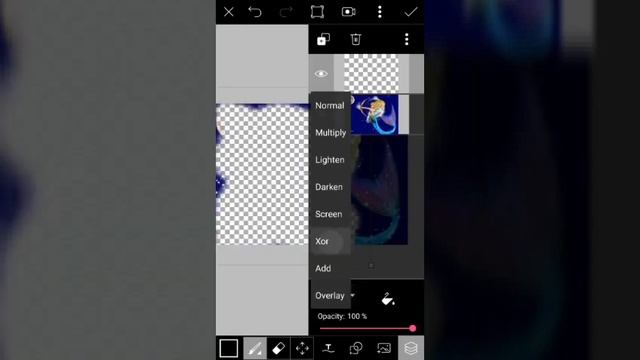Screen dimensions: 640x360
Task: Select the Text tool
Action: 328,348
